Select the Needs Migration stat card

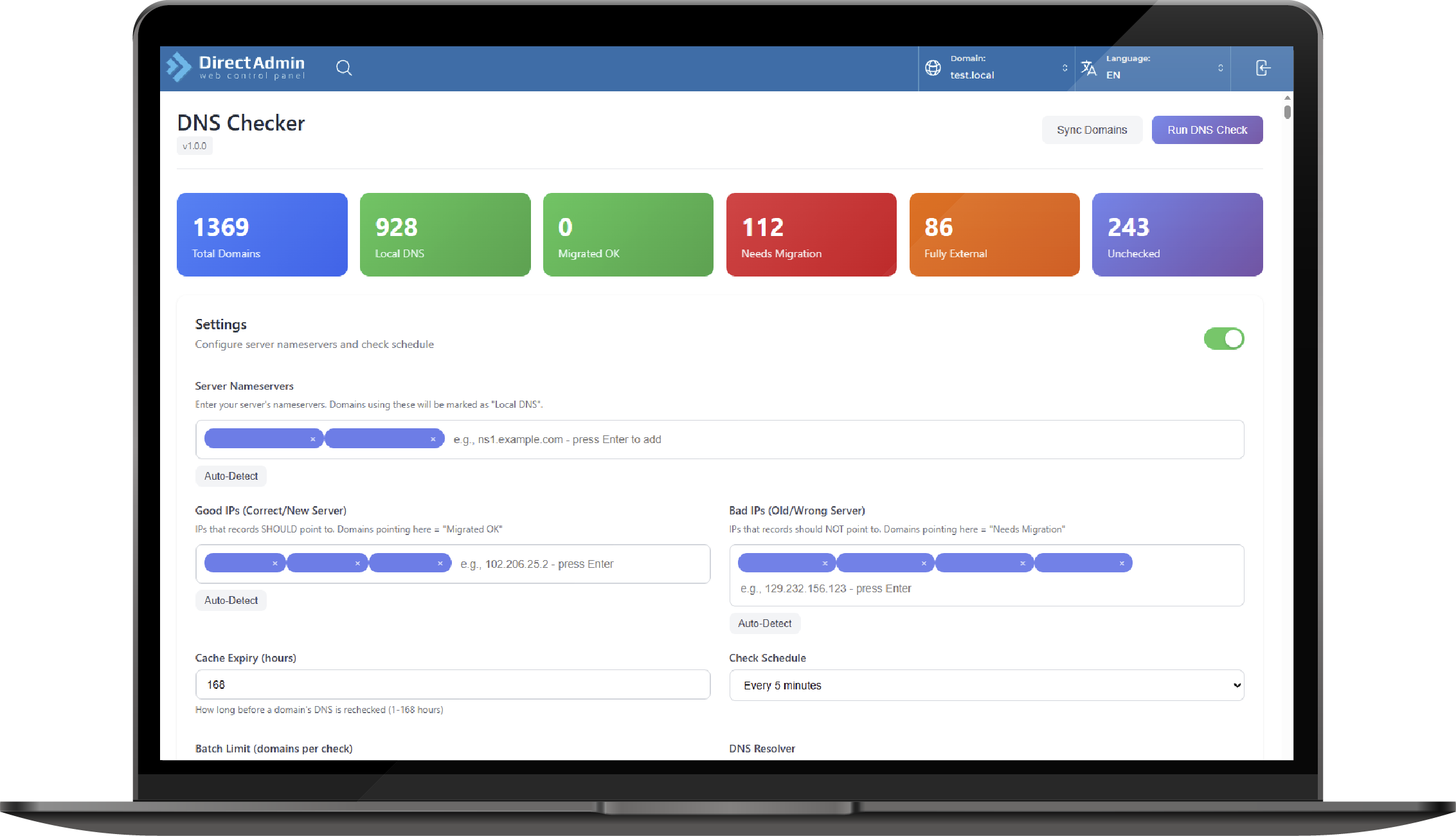[811, 235]
